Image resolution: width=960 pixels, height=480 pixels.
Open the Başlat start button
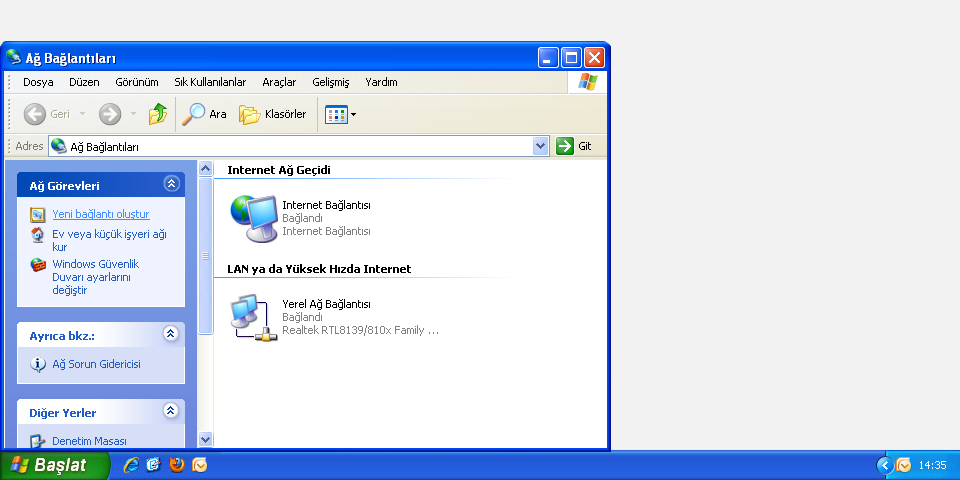pyautogui.click(x=55, y=465)
